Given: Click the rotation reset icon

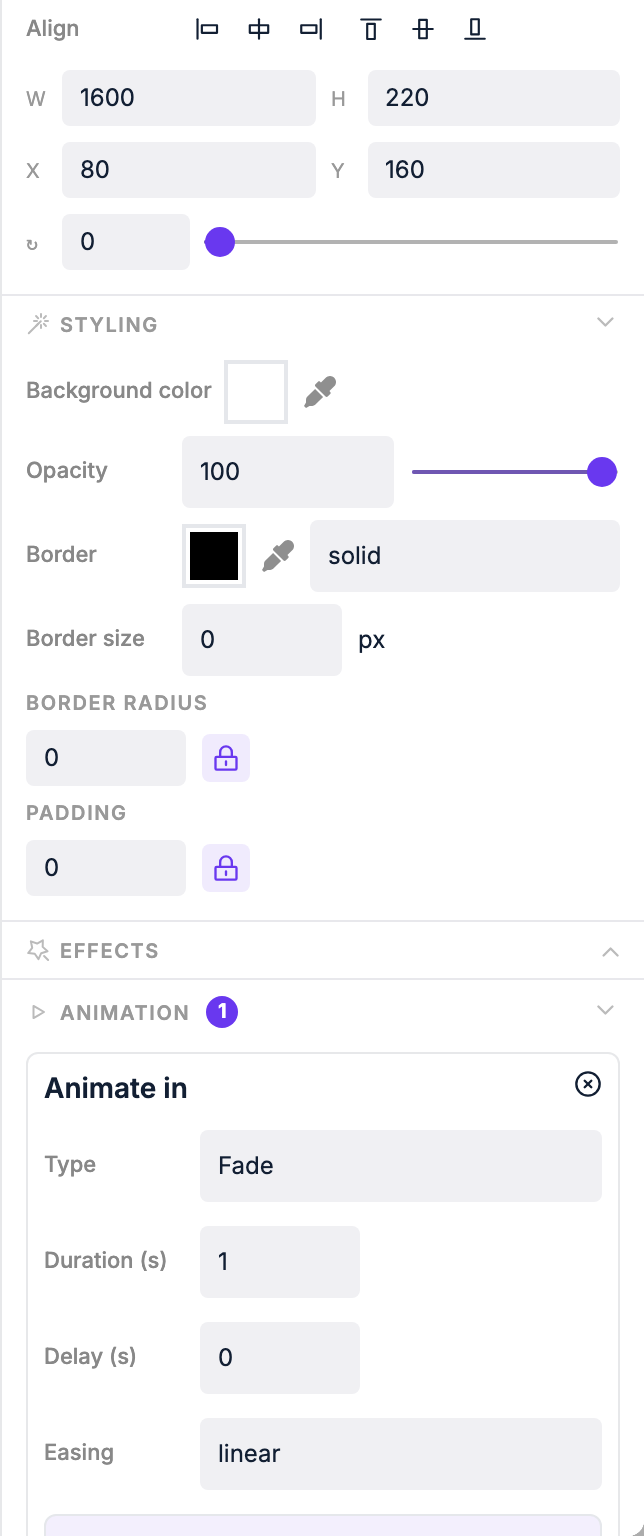Looking at the screenshot, I should click(32, 242).
